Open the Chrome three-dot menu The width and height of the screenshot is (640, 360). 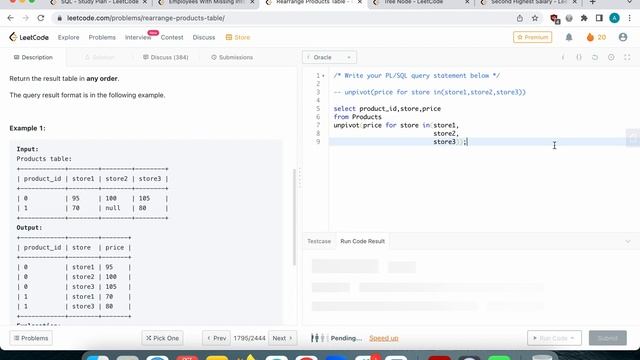tap(629, 18)
